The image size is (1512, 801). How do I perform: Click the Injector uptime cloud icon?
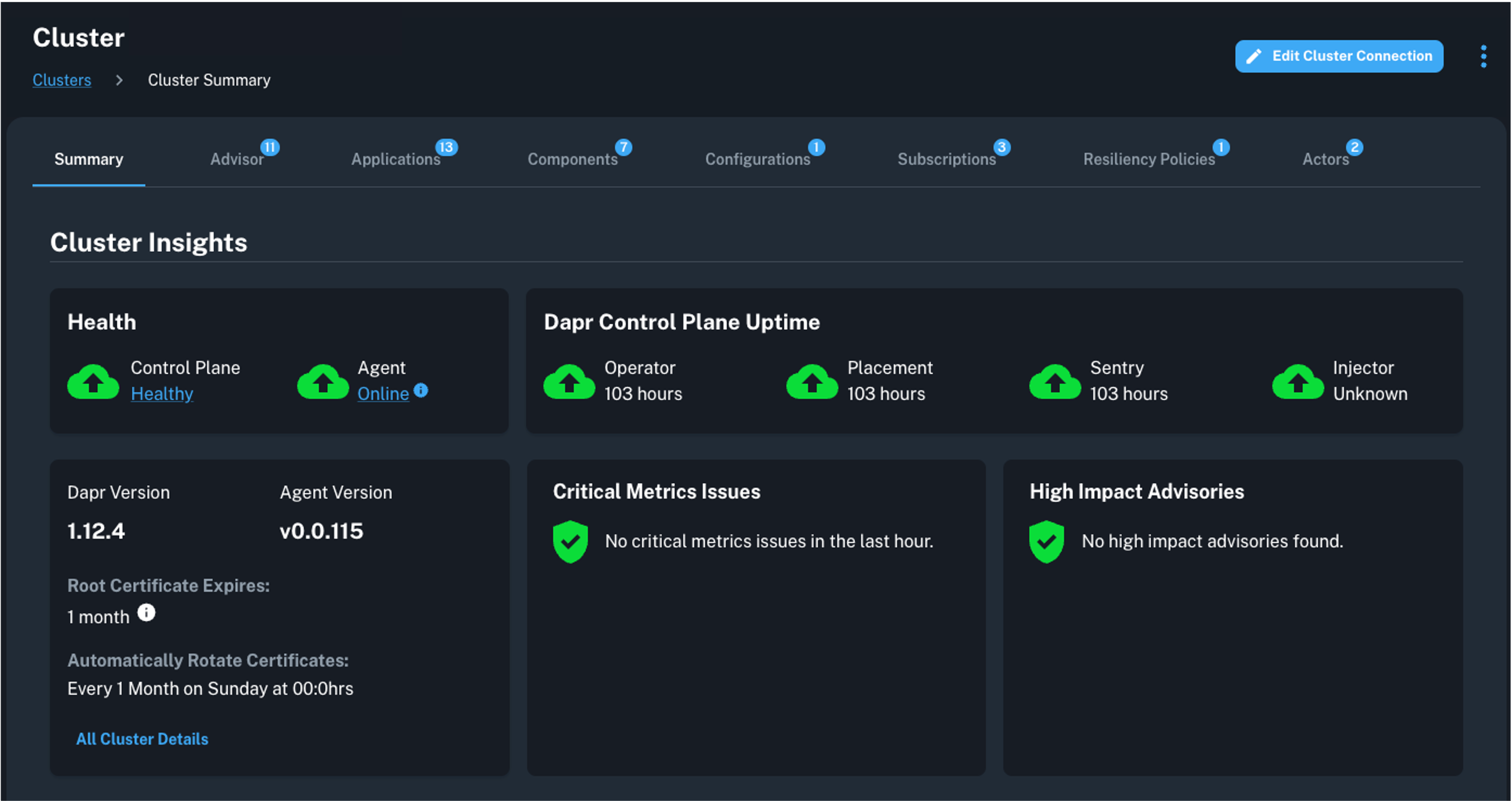pos(1298,381)
